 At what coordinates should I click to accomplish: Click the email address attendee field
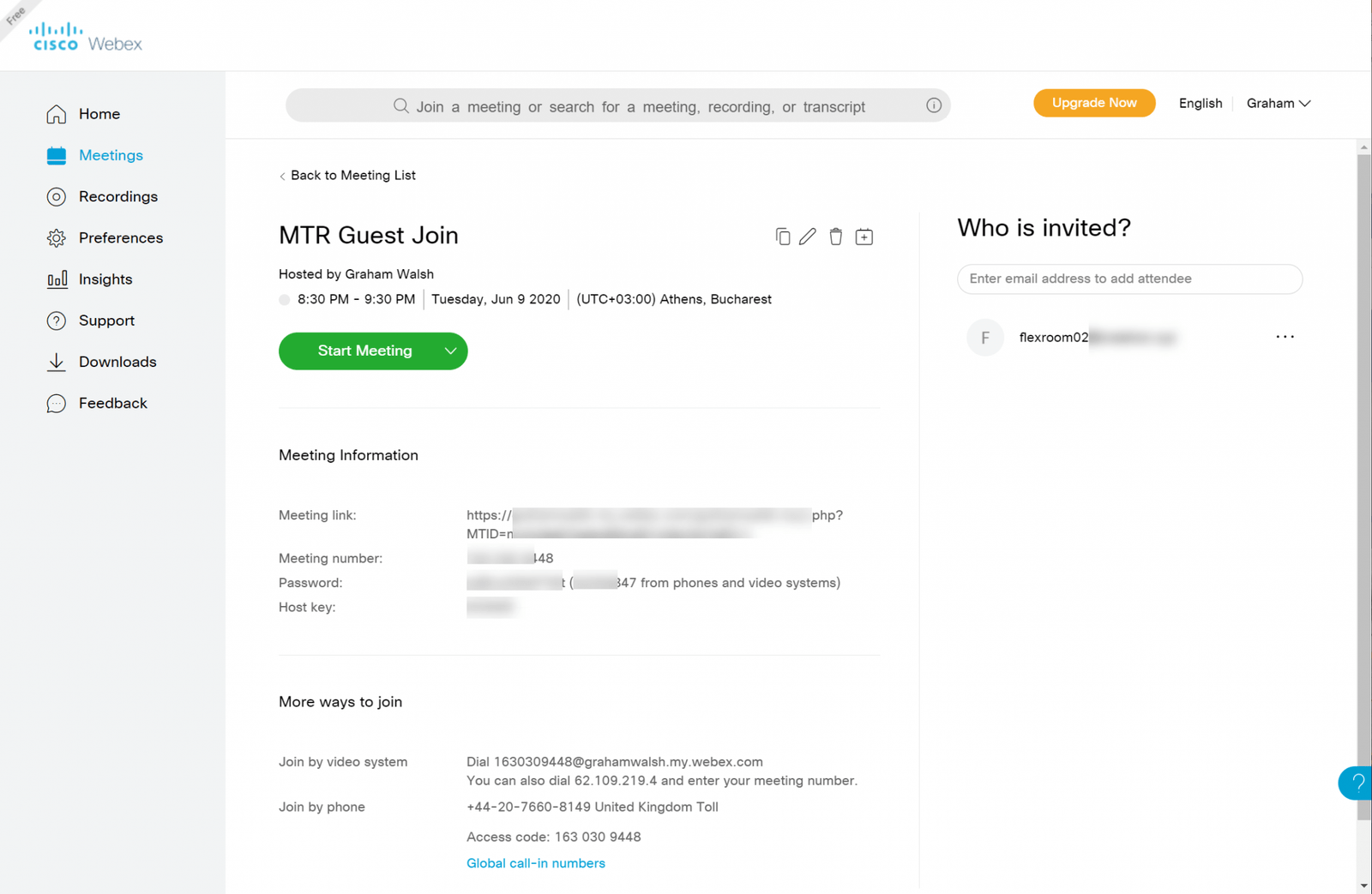(x=1129, y=279)
